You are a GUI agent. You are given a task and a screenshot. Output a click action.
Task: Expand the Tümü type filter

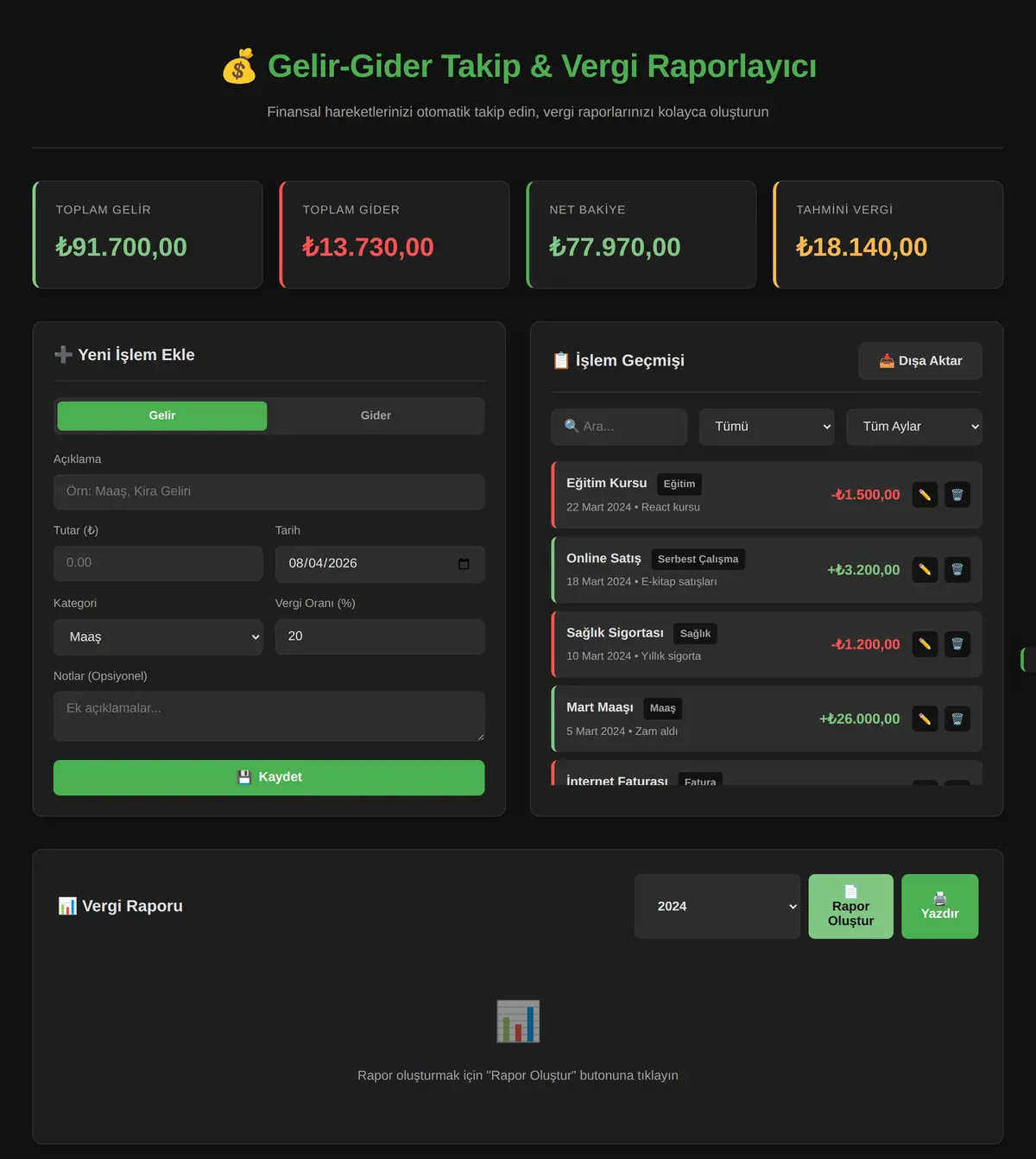767,427
